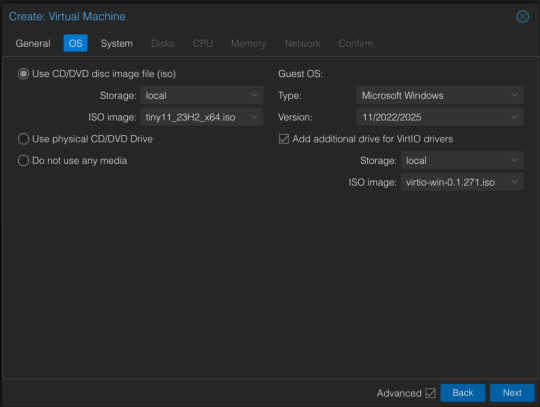Screen dimensions: 540x407
Task: Select Use CD/DVD disc image file option
Action: coord(23,74)
